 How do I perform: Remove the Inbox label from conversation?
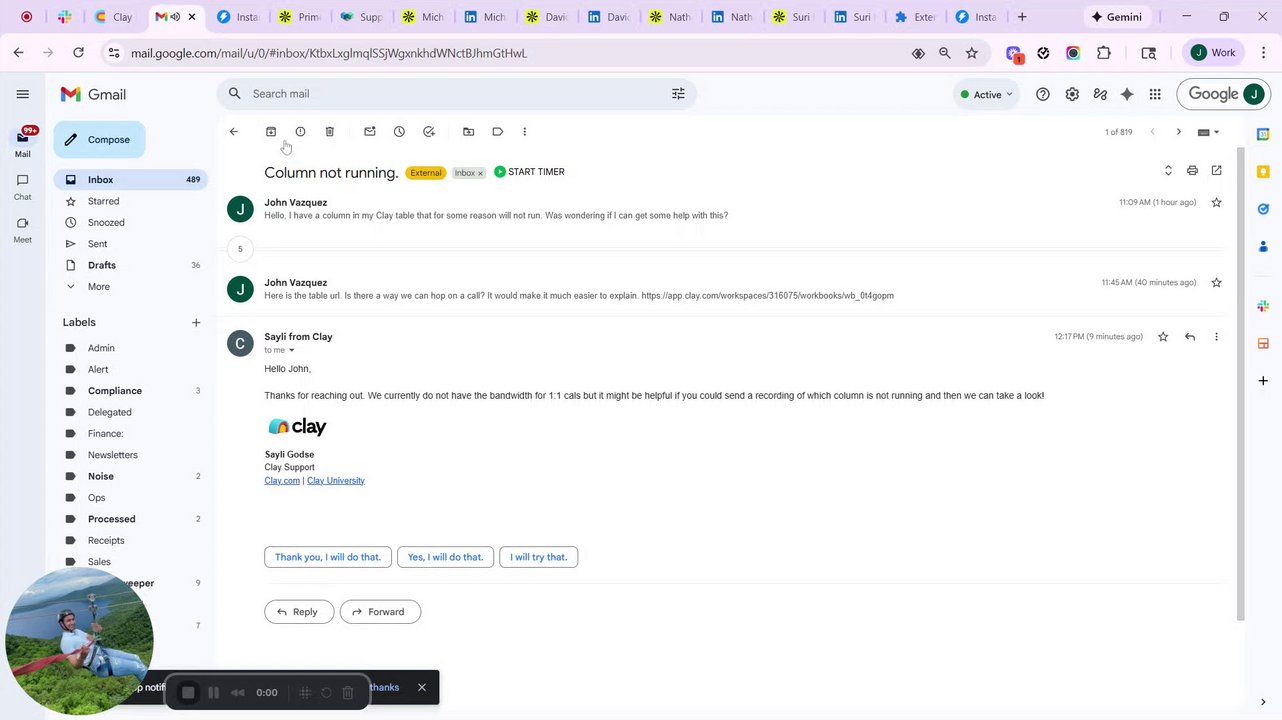click(480, 173)
